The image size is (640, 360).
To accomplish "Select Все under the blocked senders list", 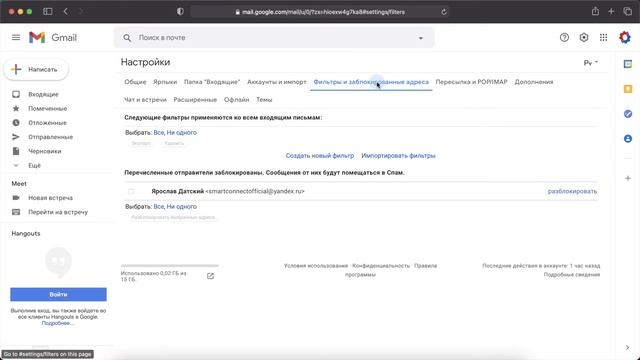I will tap(158, 207).
